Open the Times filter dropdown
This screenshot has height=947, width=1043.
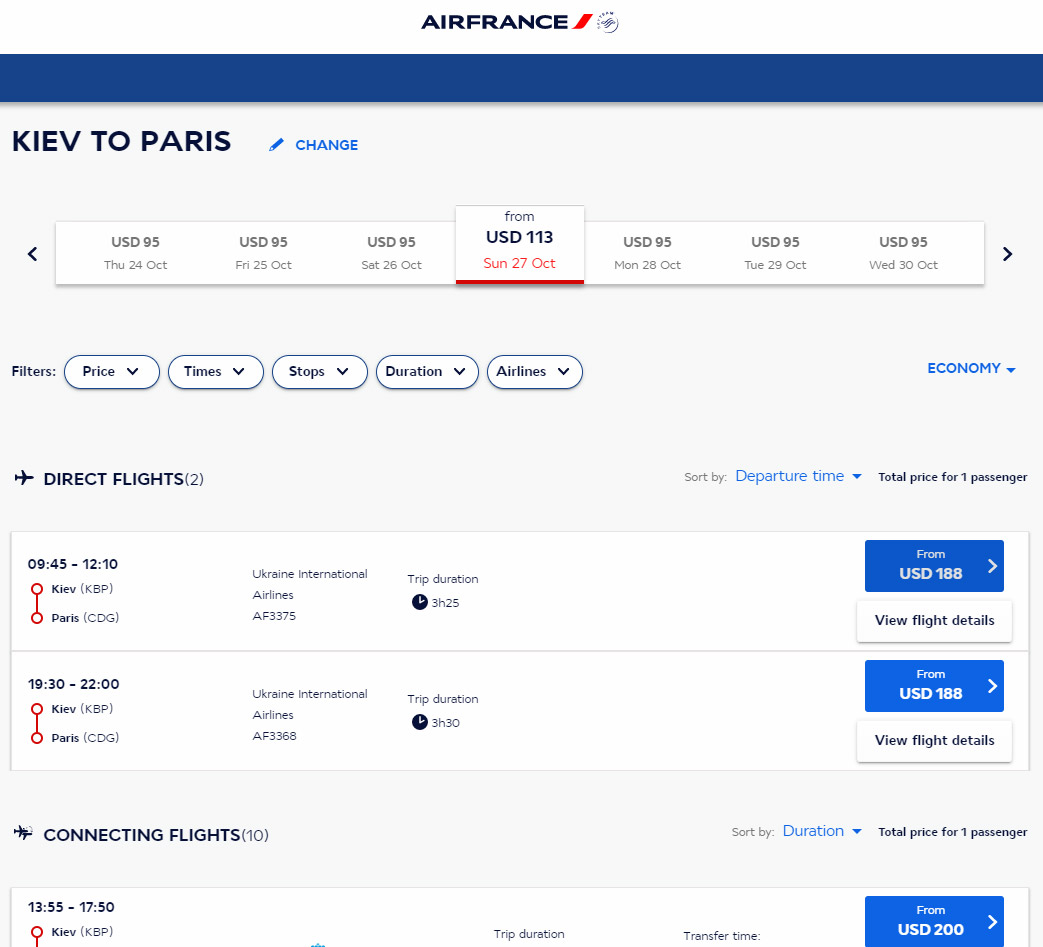point(216,372)
